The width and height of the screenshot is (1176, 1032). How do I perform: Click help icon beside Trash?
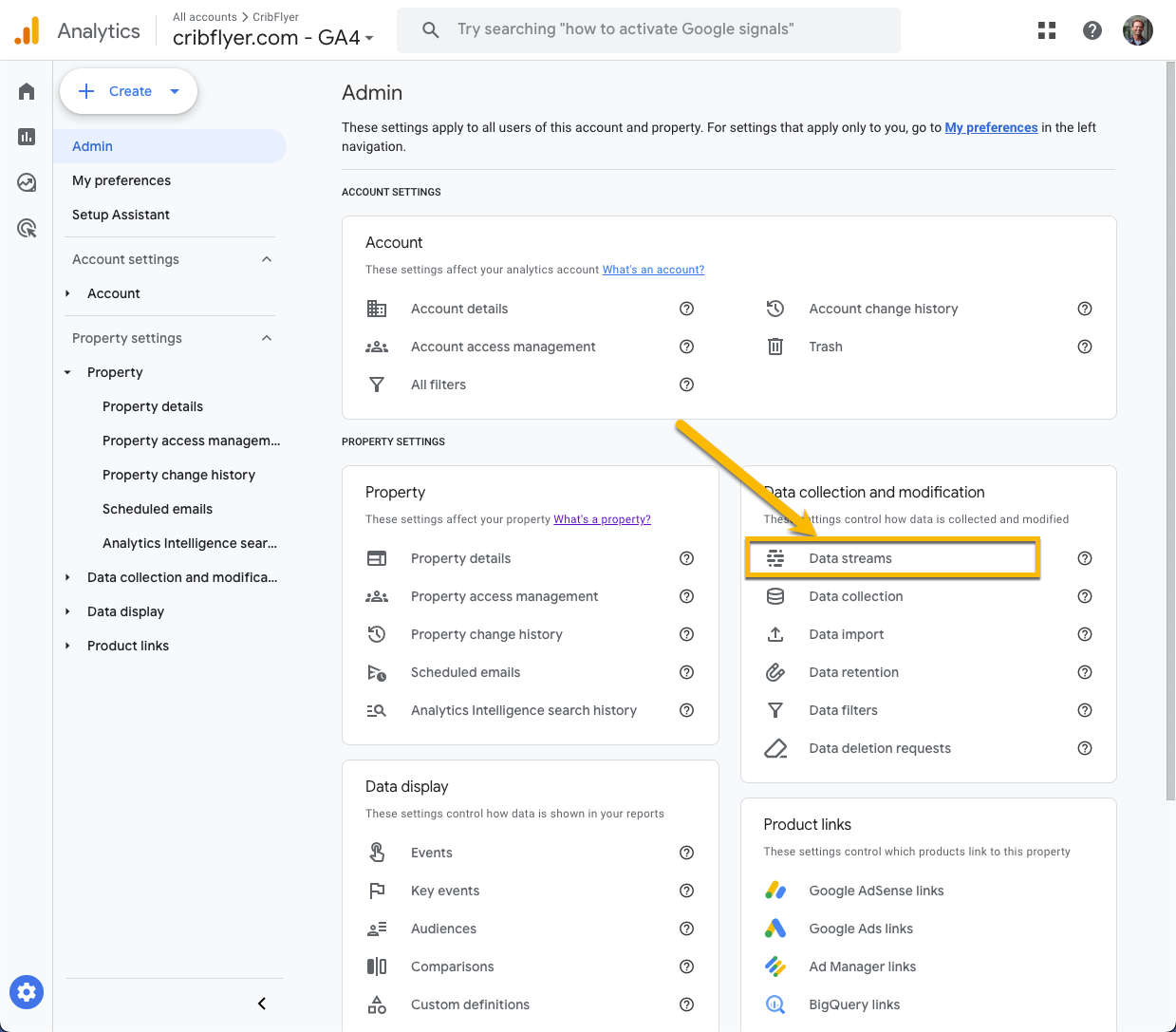1085,347
